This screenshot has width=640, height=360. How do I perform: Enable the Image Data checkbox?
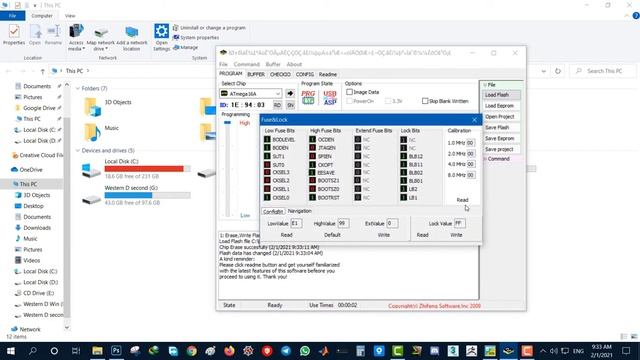[349, 92]
